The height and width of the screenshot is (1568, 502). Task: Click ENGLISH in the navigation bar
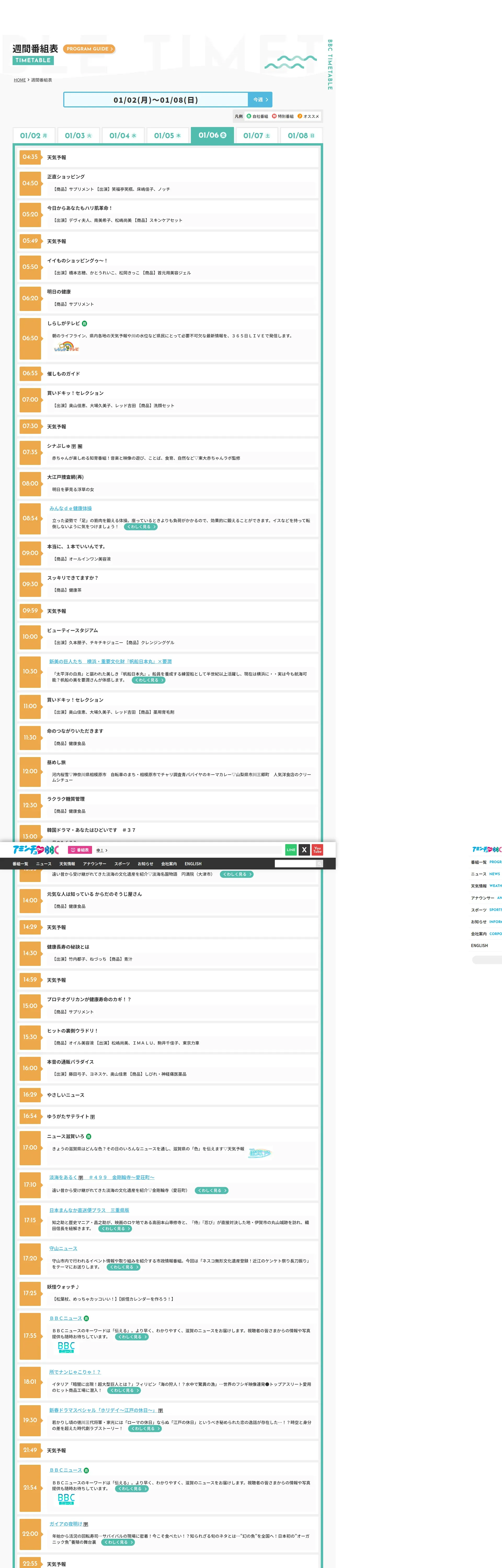click(193, 864)
